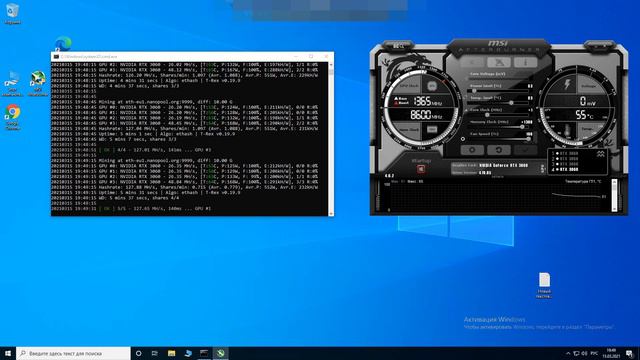Open the Recycle Bin desktop icon
This screenshot has width=640, height=360.
[13, 13]
